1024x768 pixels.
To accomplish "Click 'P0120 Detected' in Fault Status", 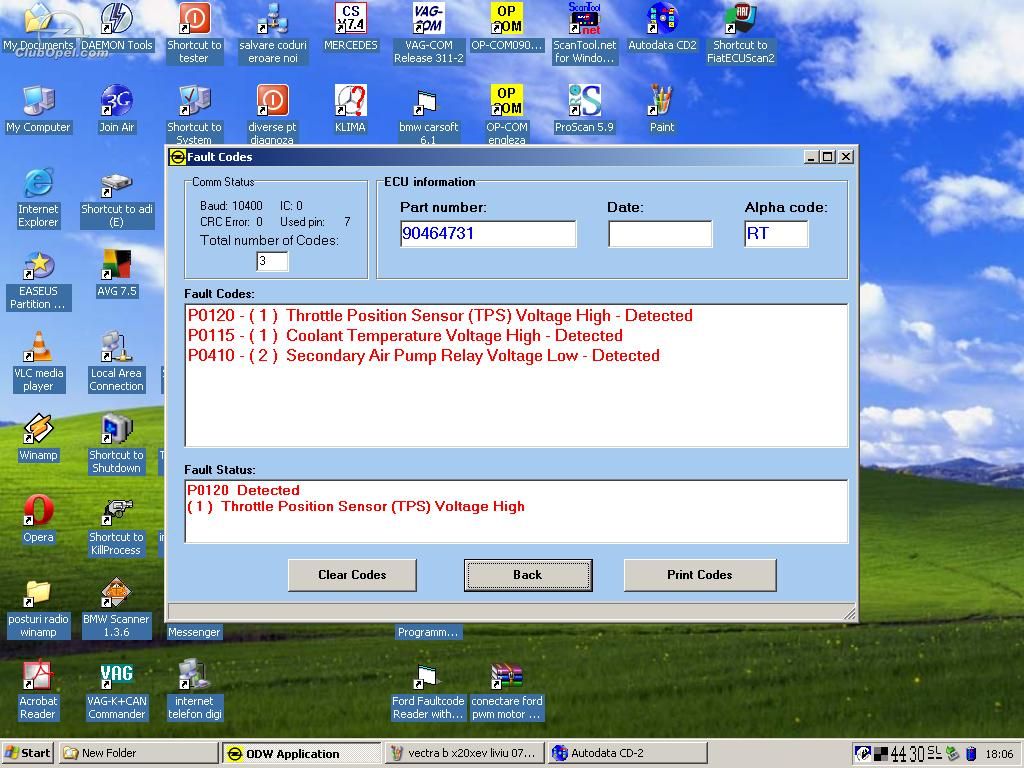I will pyautogui.click(x=243, y=490).
